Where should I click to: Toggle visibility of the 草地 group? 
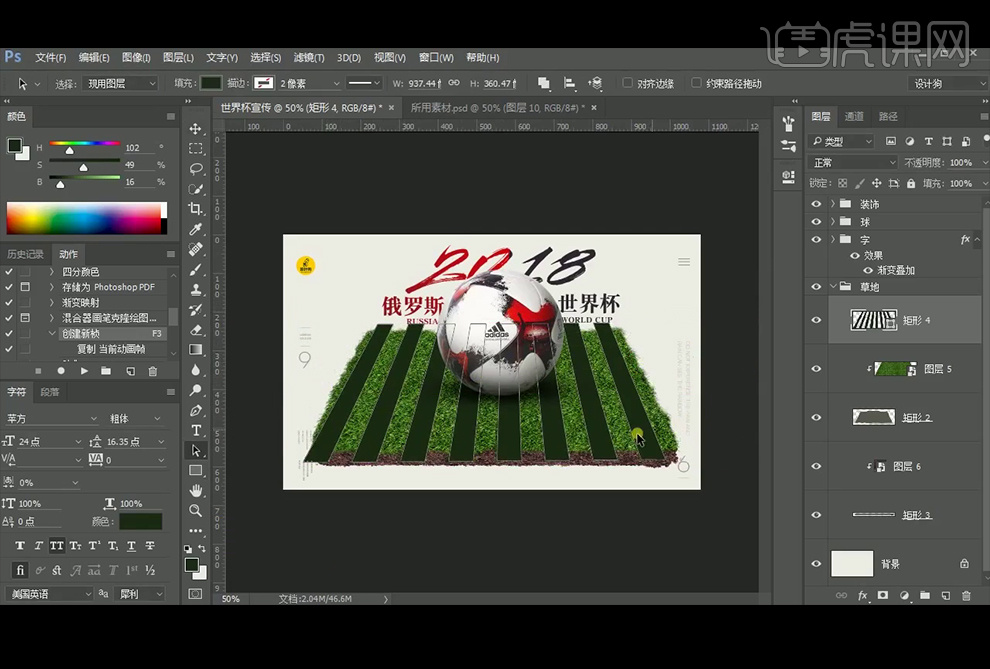pyautogui.click(x=816, y=286)
